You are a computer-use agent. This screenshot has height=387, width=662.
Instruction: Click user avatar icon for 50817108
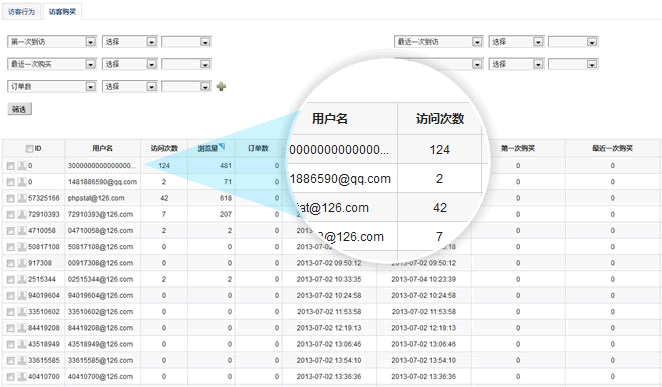pos(22,247)
